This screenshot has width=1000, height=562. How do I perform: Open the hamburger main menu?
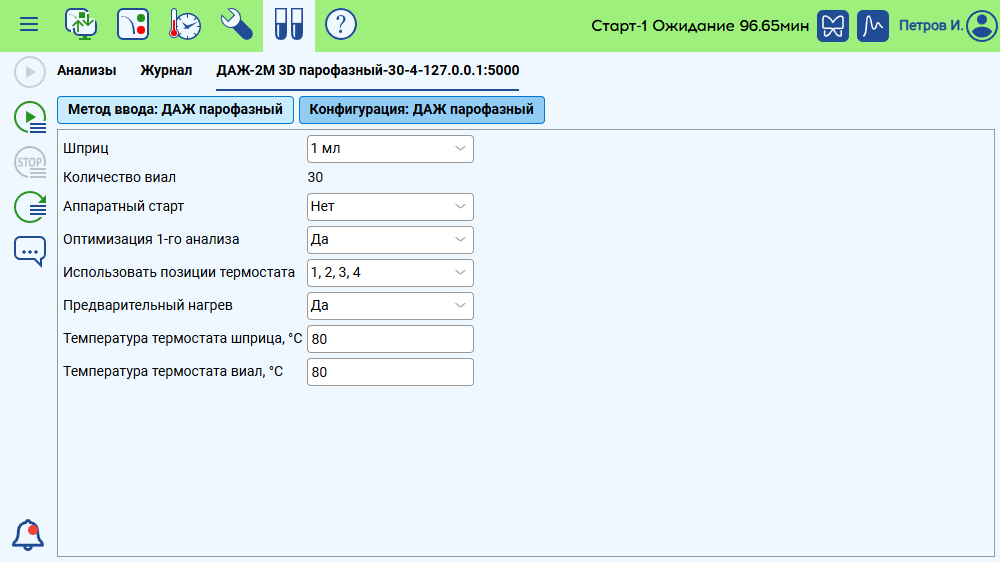pyautogui.click(x=29, y=25)
